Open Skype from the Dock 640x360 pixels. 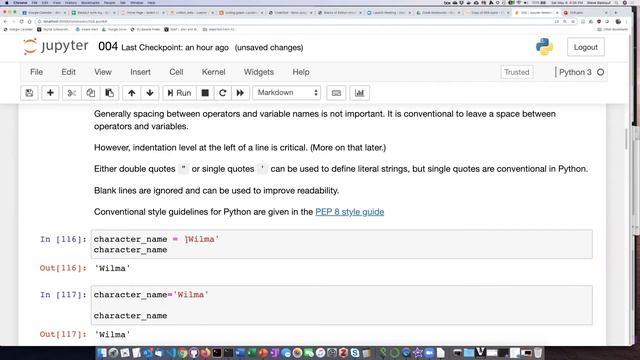(x=355, y=353)
